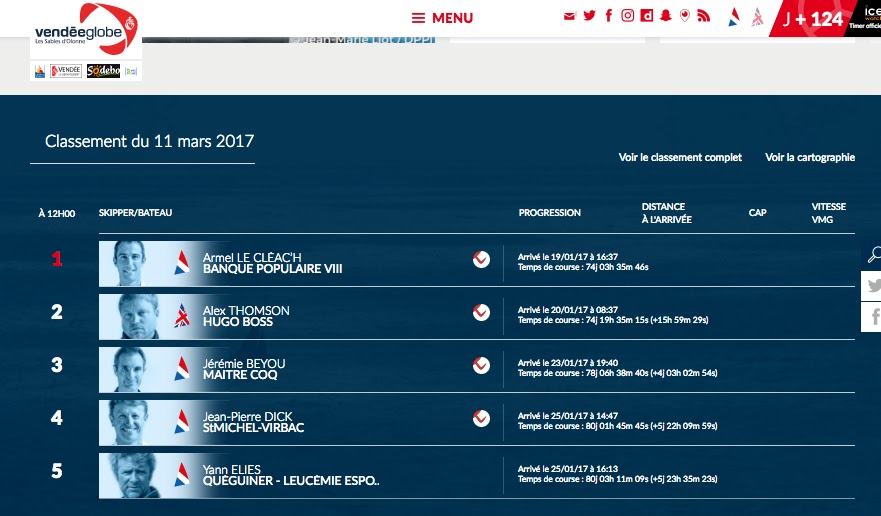The height and width of the screenshot is (516, 881).
Task: Open the RSS feed icon
Action: [x=703, y=15]
